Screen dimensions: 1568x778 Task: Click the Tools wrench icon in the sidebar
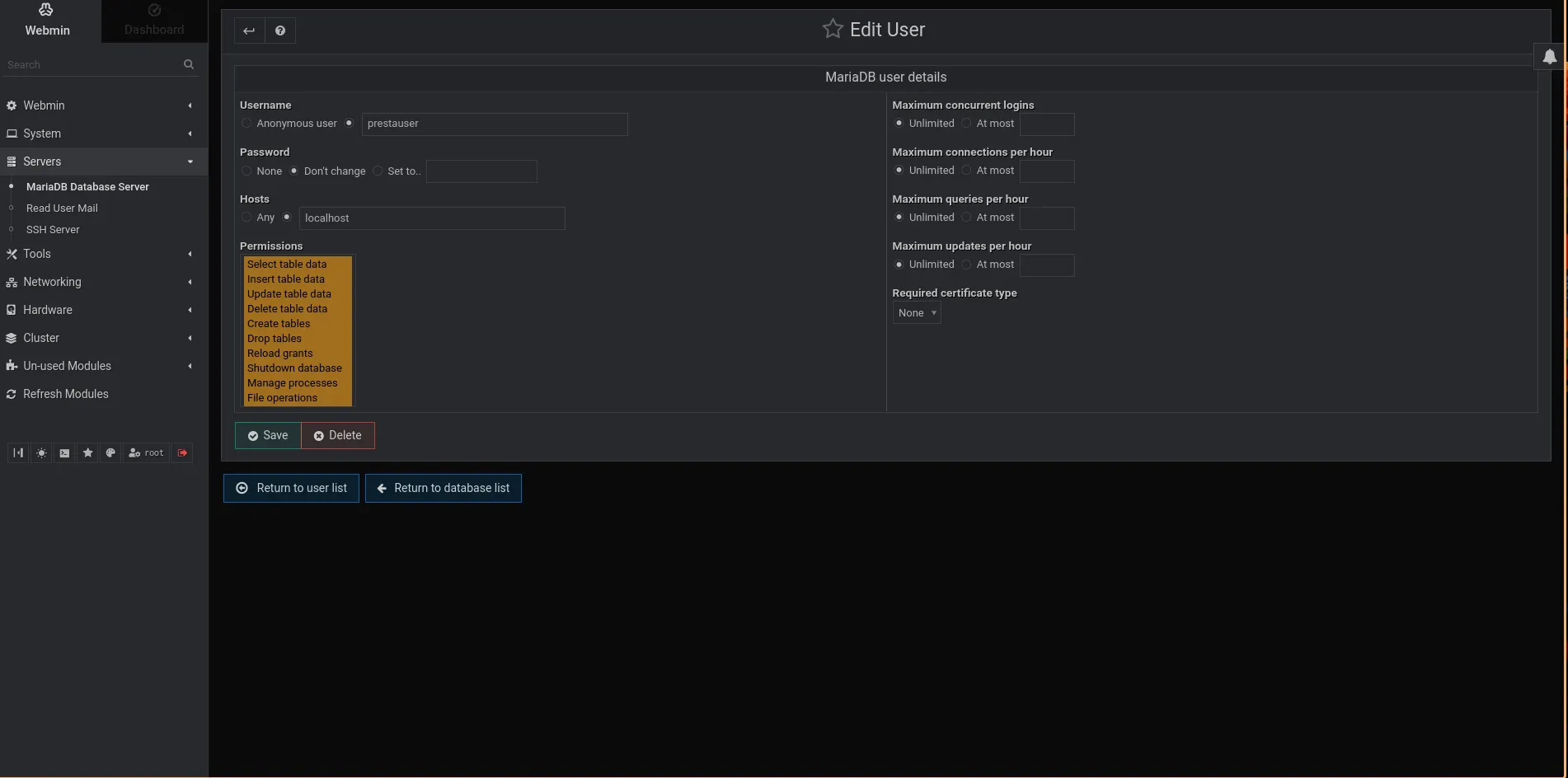coord(12,255)
